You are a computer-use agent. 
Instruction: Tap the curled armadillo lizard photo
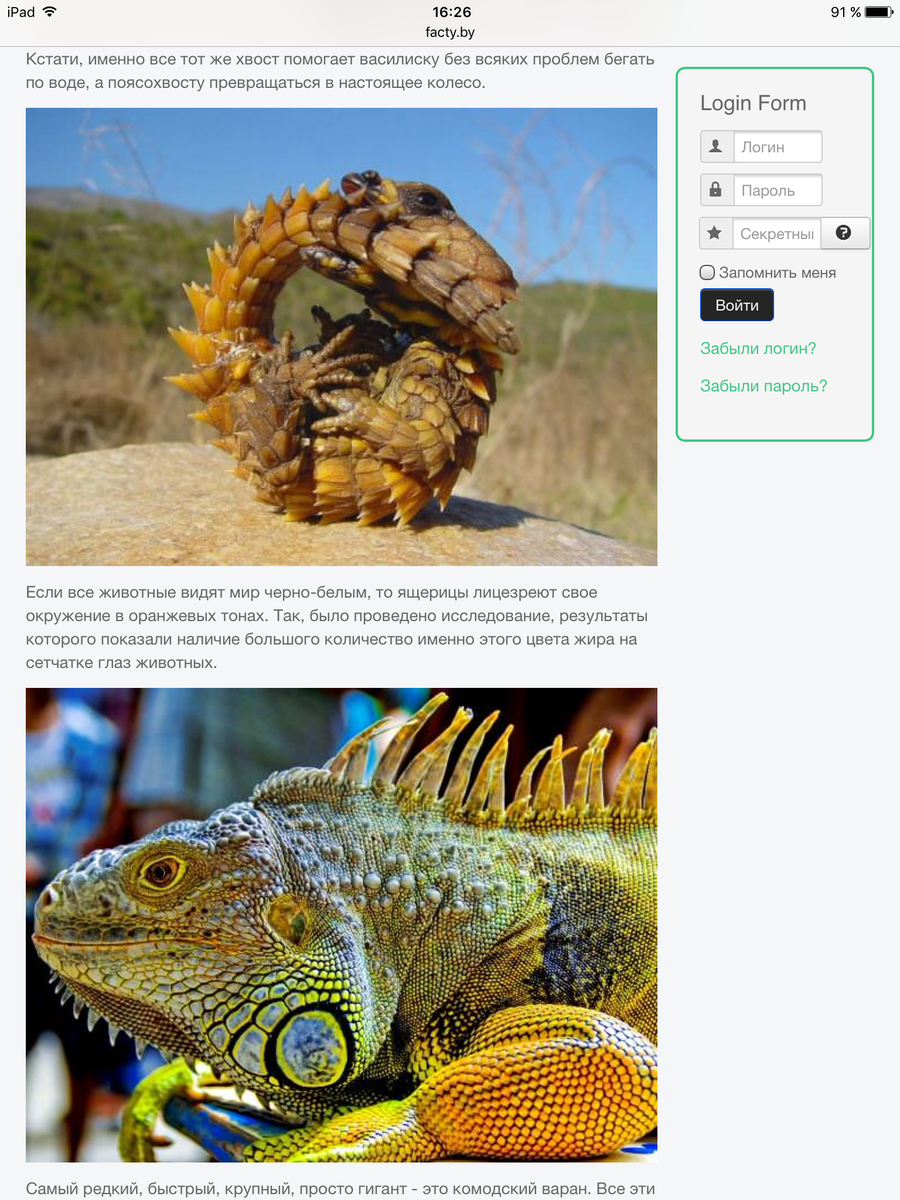coord(341,337)
